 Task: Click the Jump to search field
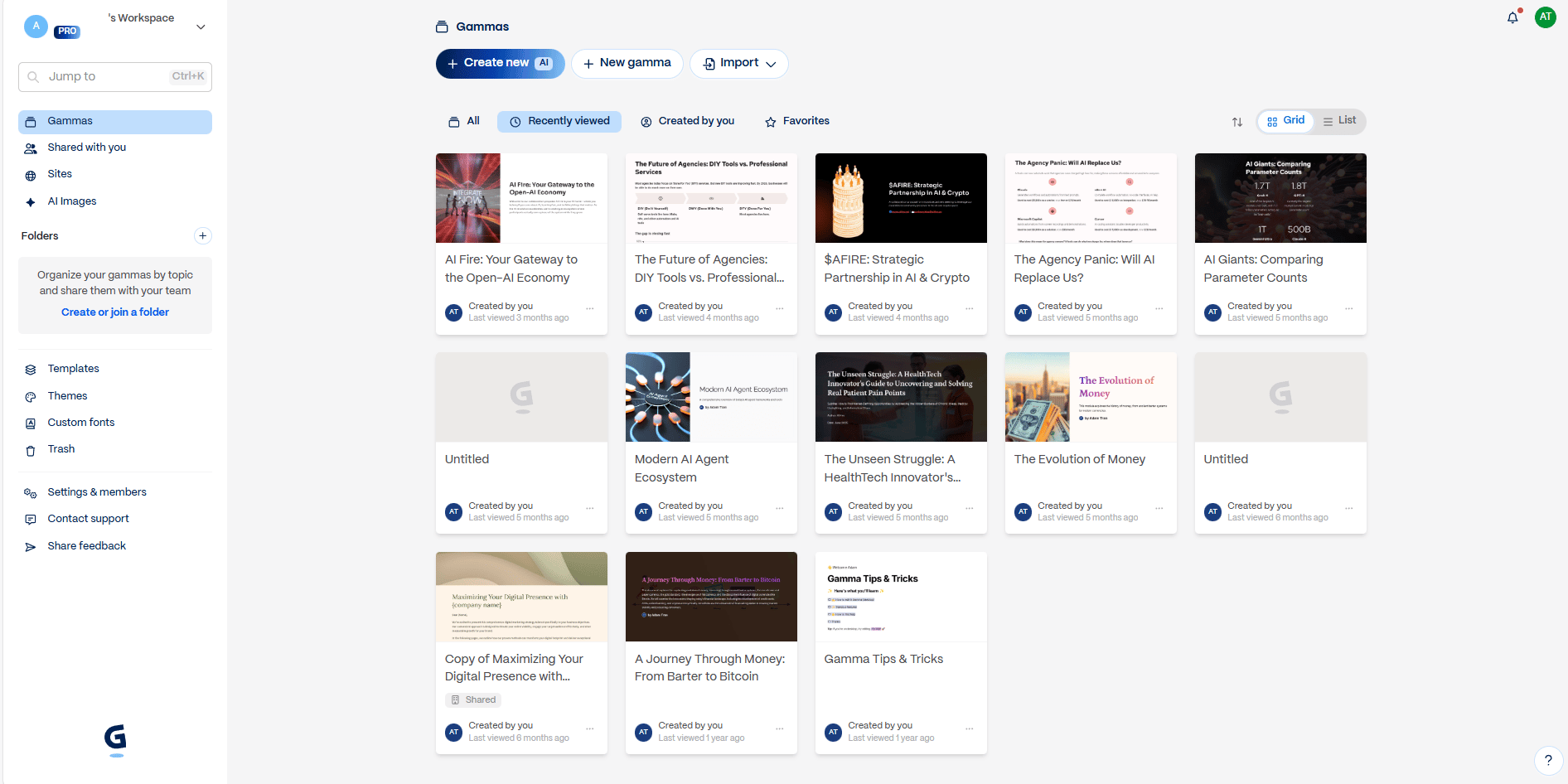[x=115, y=77]
